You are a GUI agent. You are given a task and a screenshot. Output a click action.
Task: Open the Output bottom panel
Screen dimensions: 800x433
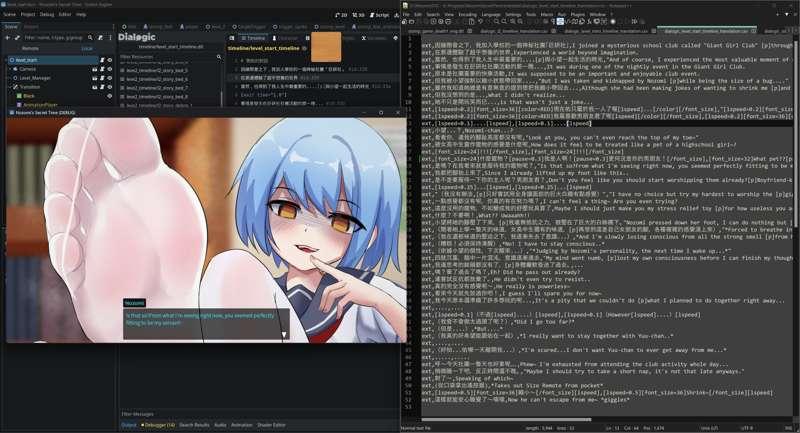coord(129,425)
